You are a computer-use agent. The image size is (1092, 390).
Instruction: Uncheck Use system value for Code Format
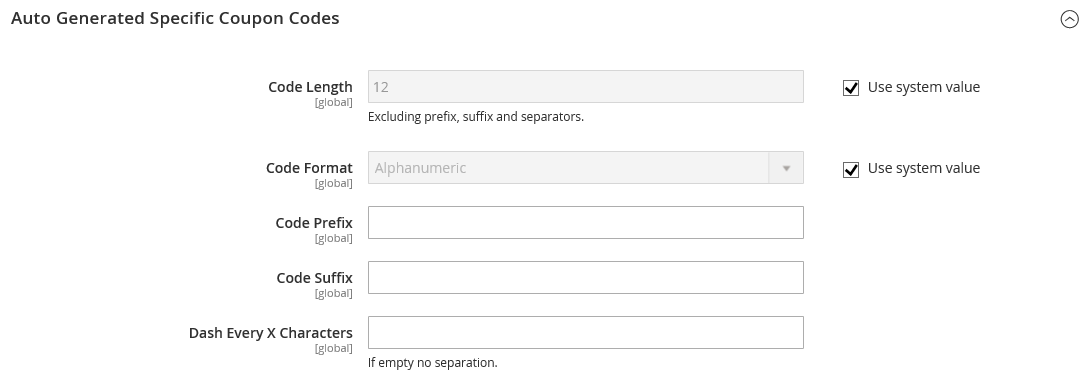pyautogui.click(x=850, y=169)
